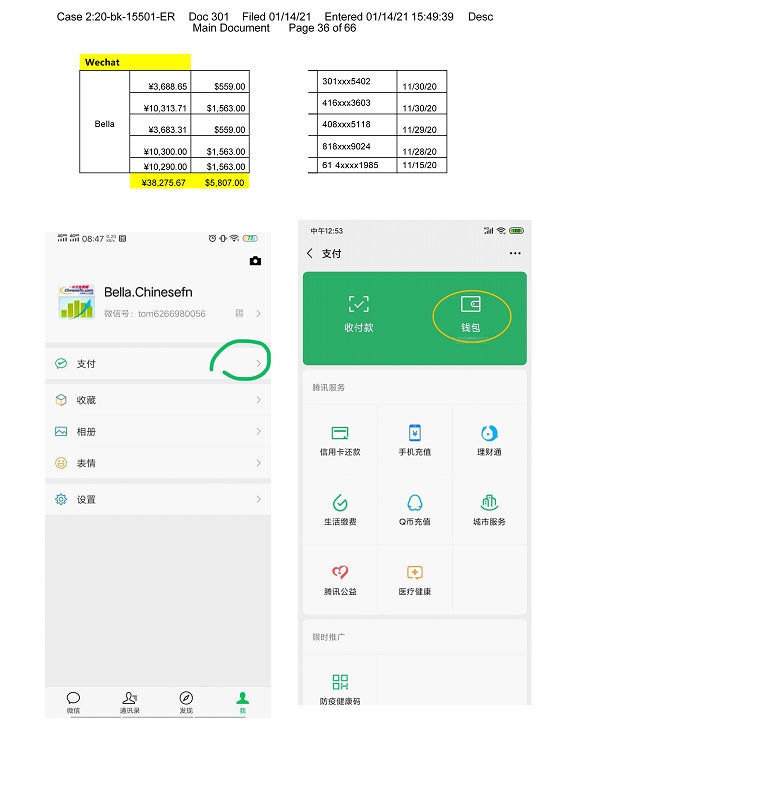The width and height of the screenshot is (778, 800).
Task: Open the QR code icon beside WeChat ID
Action: pyautogui.click(x=239, y=313)
